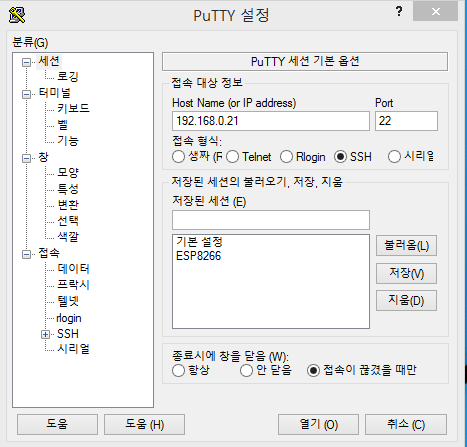Collapse the 터미널 tree node
The image size is (467, 447).
(x=26, y=94)
